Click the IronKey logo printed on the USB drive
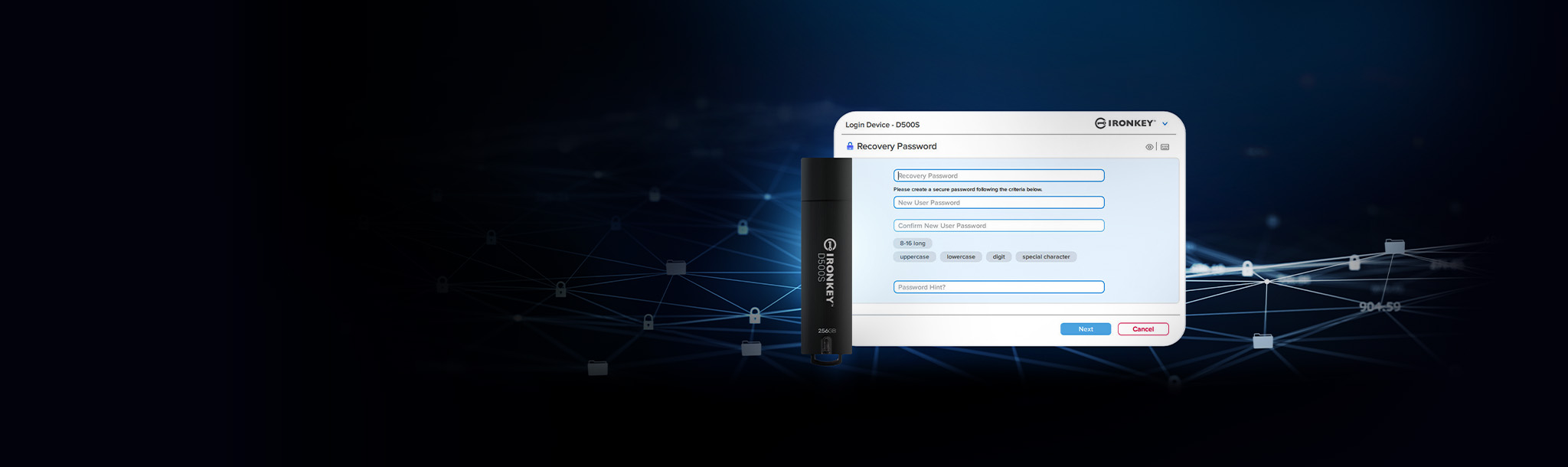Viewport: 1568px width, 467px height. [x=829, y=272]
